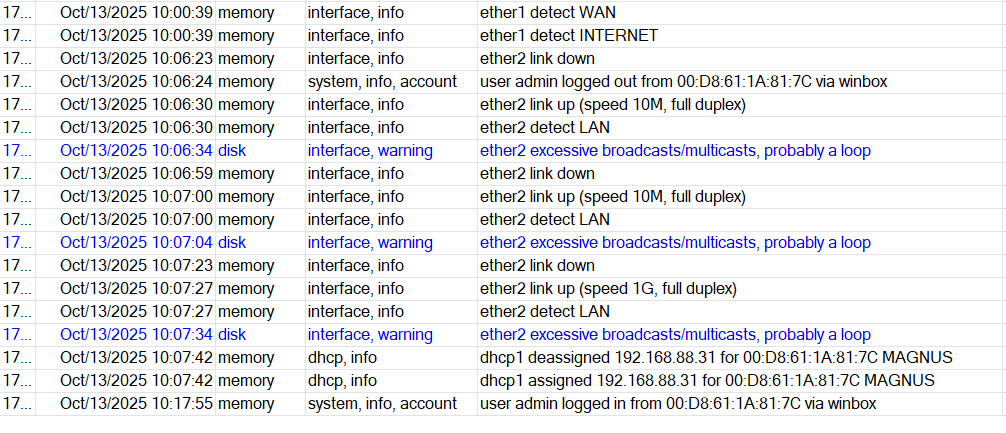Click the "disk" buffer cell at 10:06:34
Viewport: 1006px width, 433px height.
[232, 151]
